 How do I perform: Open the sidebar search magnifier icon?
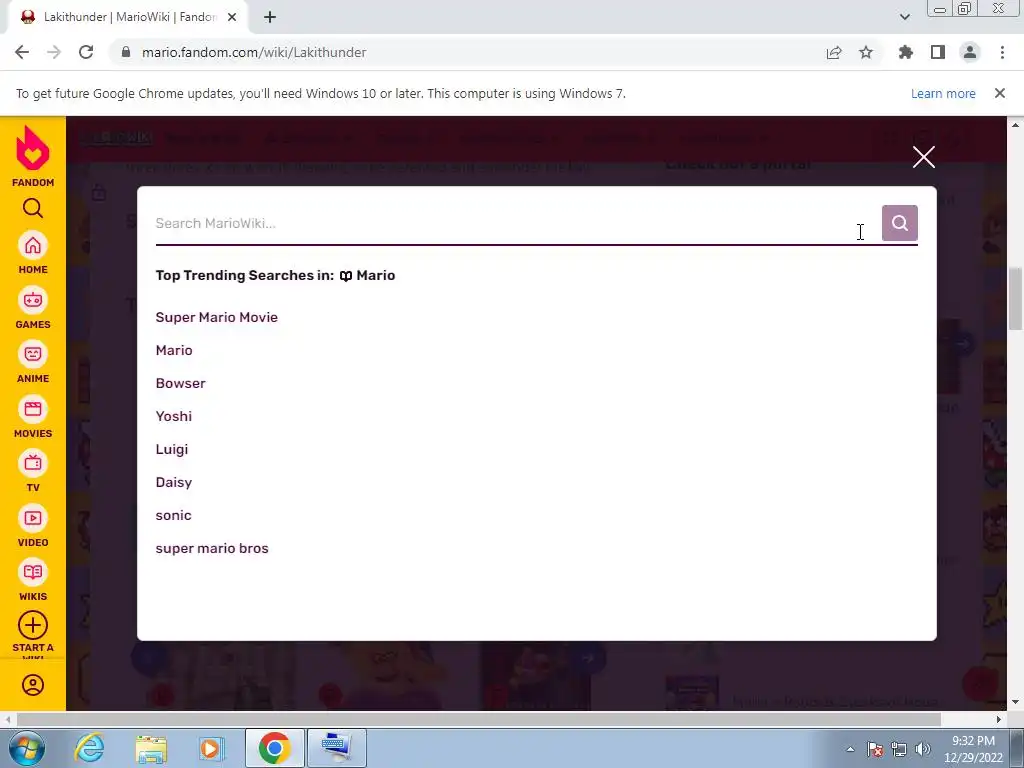[33, 208]
